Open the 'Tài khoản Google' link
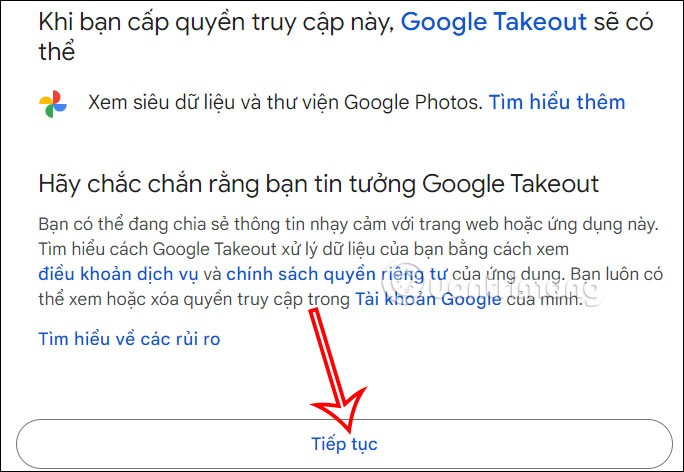The image size is (684, 472). (x=428, y=299)
